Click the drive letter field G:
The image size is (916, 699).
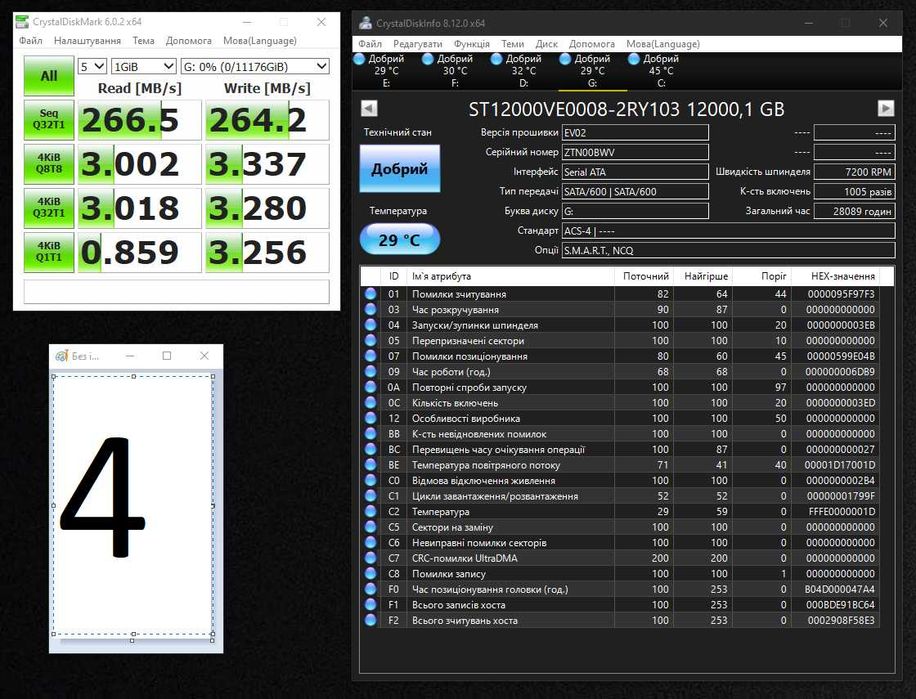pyautogui.click(x=635, y=211)
